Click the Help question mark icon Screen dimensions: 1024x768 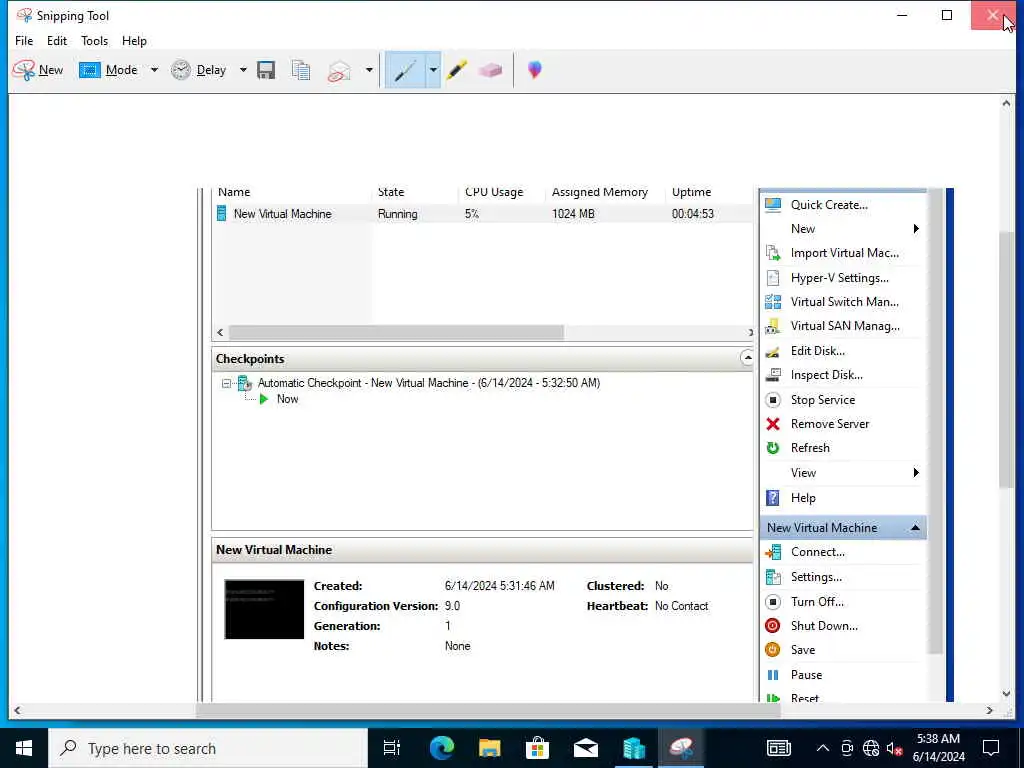773,498
